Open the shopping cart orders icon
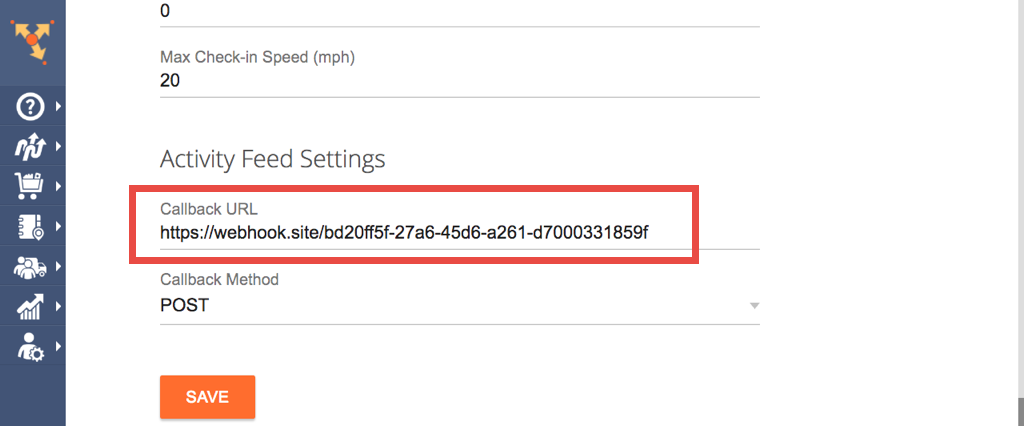 click(x=29, y=187)
